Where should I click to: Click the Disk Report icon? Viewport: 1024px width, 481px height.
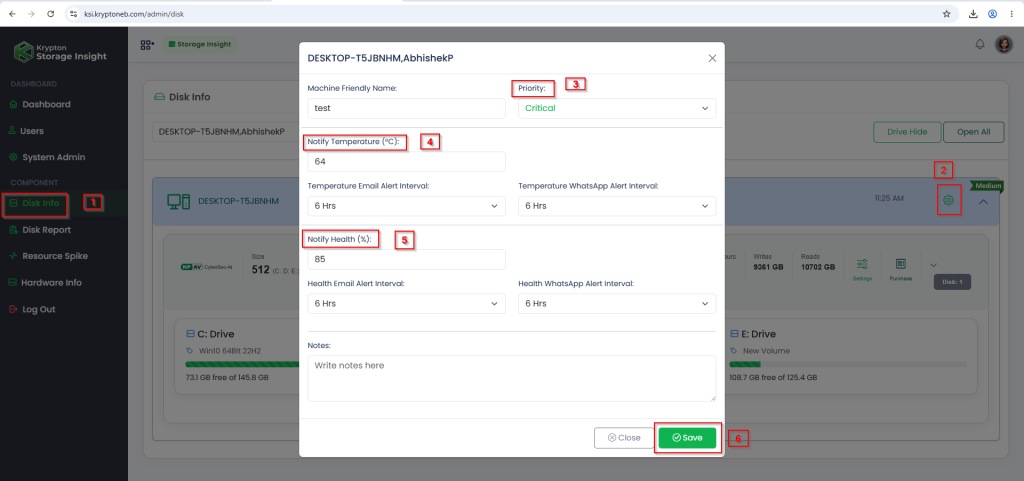point(13,230)
